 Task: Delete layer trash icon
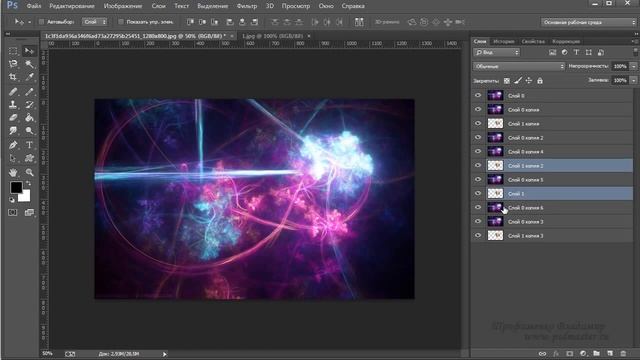(x=623, y=353)
